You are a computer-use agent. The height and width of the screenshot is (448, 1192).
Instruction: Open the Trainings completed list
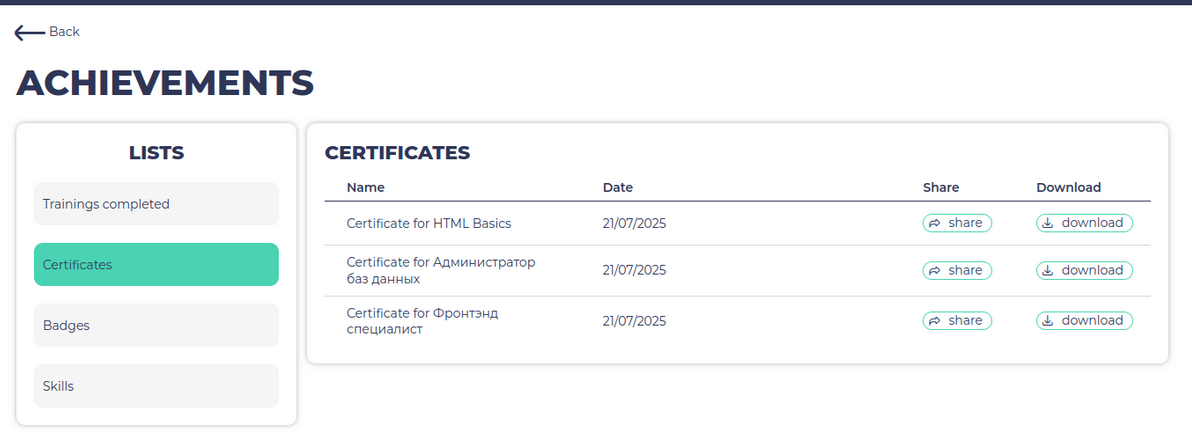coord(157,204)
